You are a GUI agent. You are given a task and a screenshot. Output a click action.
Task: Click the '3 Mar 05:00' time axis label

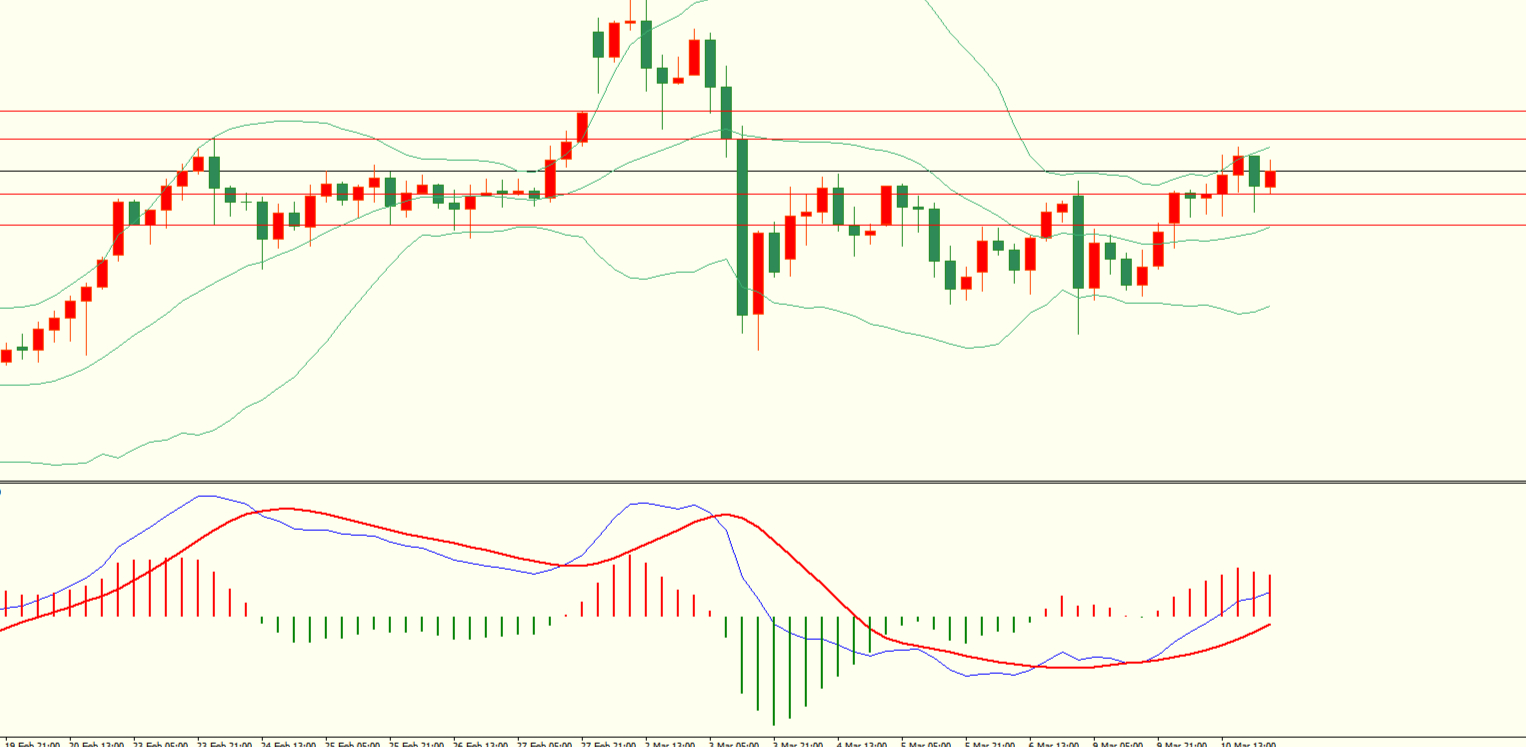click(x=732, y=743)
